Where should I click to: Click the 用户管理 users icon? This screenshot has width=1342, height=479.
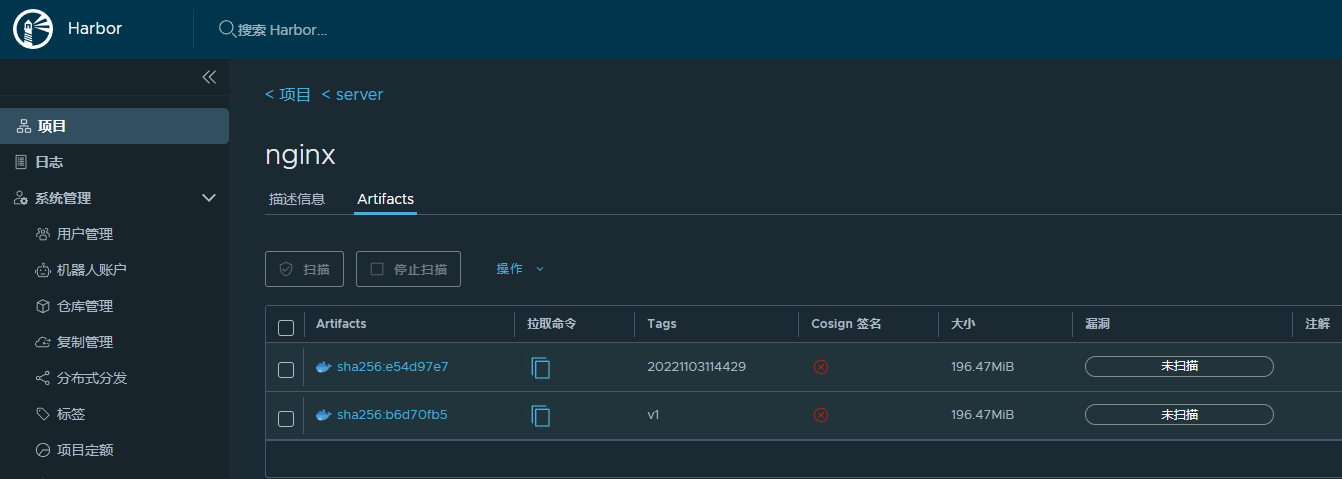(x=43, y=234)
